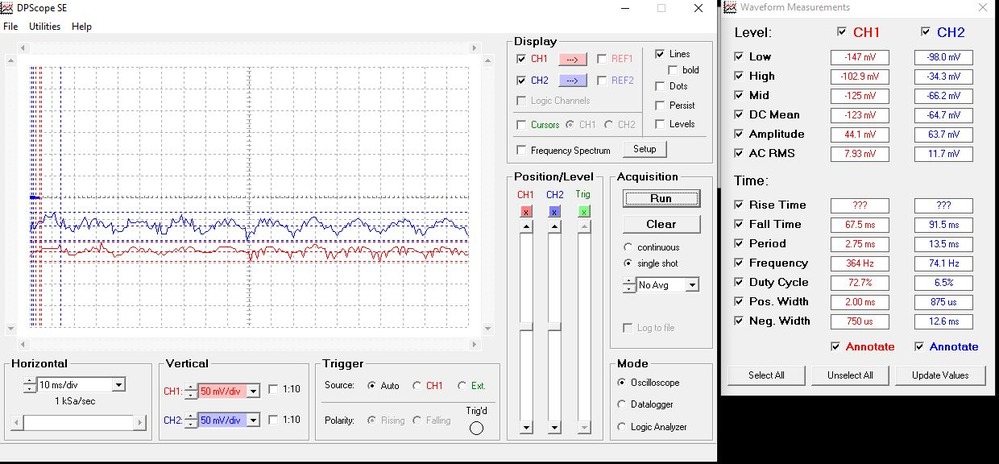The height and width of the screenshot is (464, 999).
Task: Reset Trig level with green x button
Action: click(x=584, y=211)
